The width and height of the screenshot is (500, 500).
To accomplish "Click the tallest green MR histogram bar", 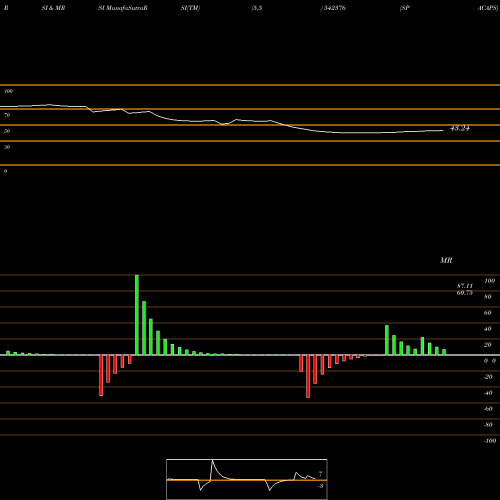I will pos(137,315).
